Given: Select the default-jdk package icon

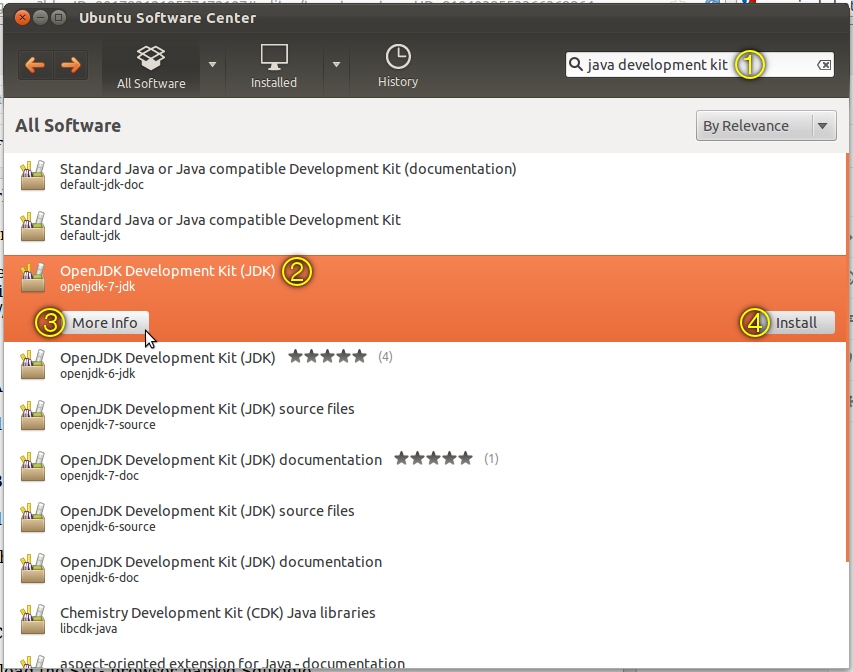Looking at the screenshot, I should coord(33,226).
